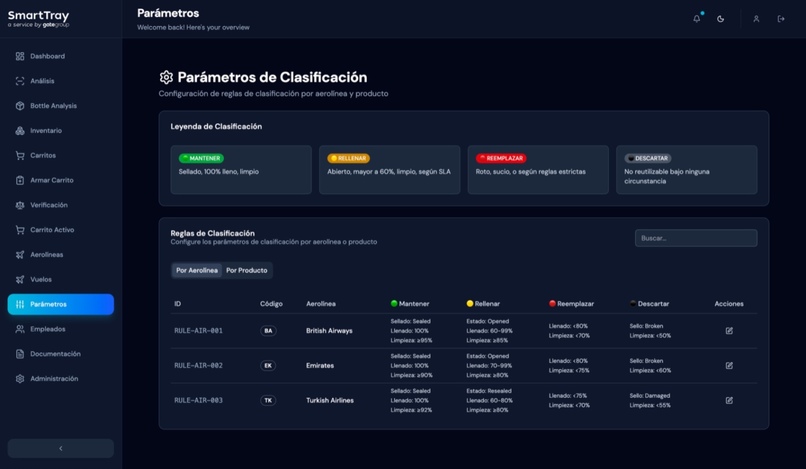Click the Administración gear icon
This screenshot has width=806, height=469.
[x=20, y=378]
